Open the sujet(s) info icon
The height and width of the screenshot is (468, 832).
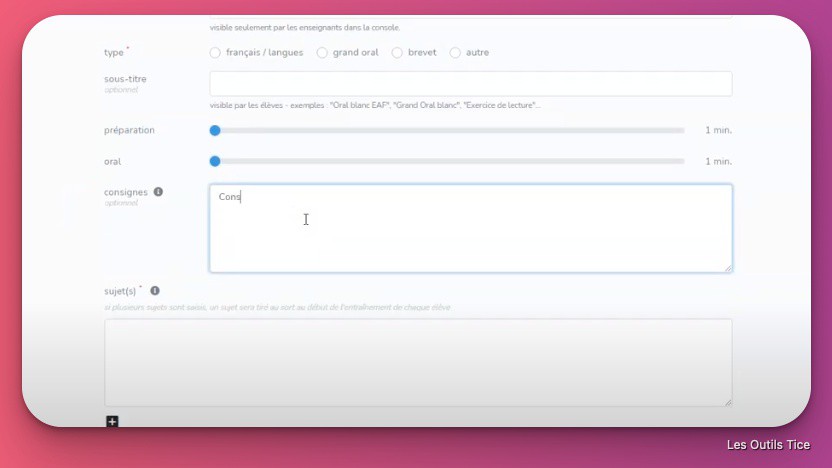155,291
